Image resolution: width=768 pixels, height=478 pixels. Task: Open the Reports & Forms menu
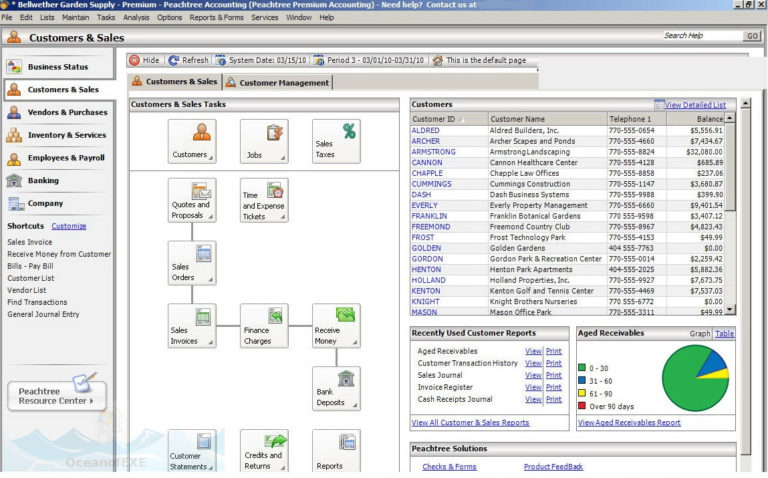[217, 17]
